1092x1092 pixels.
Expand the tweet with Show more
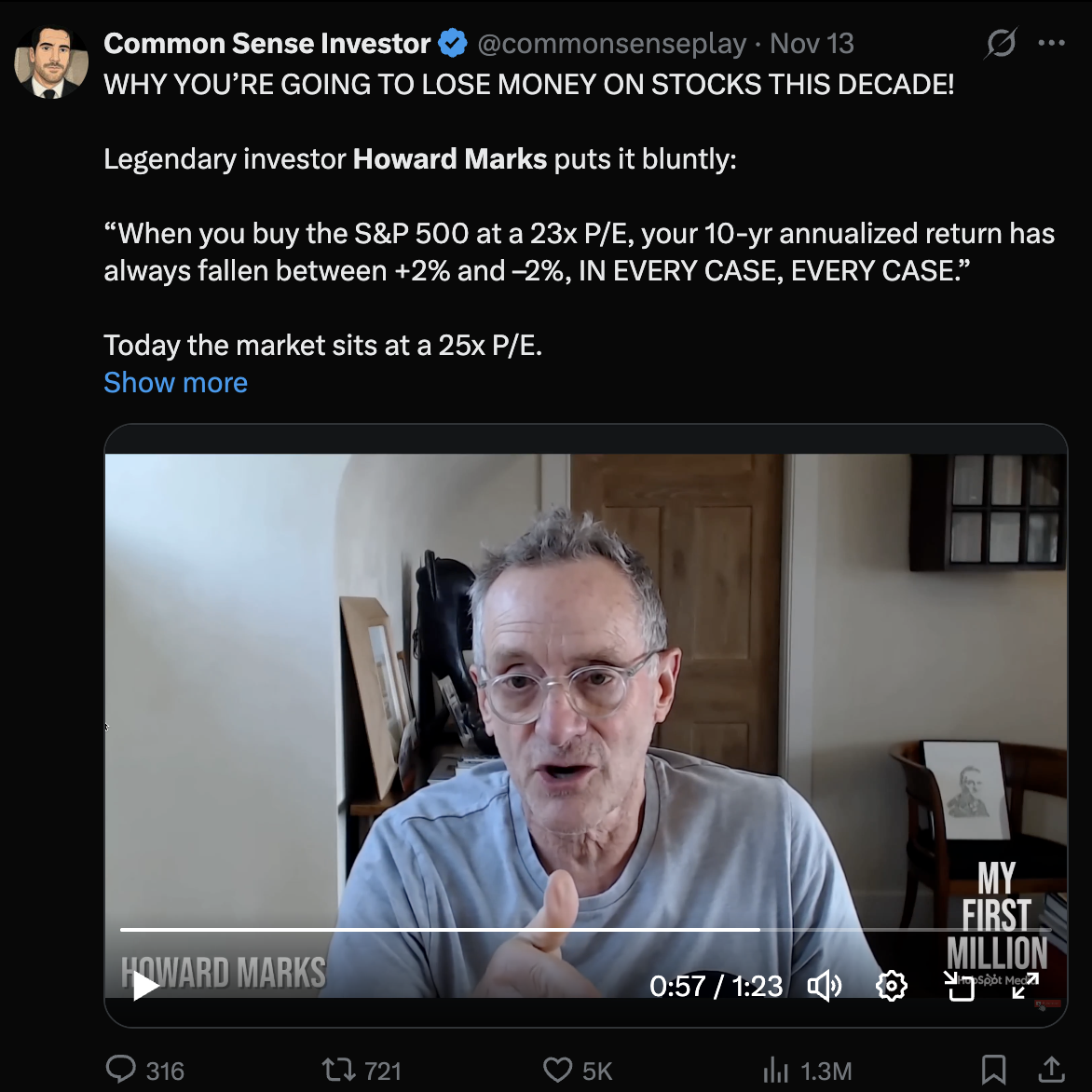[x=175, y=382]
